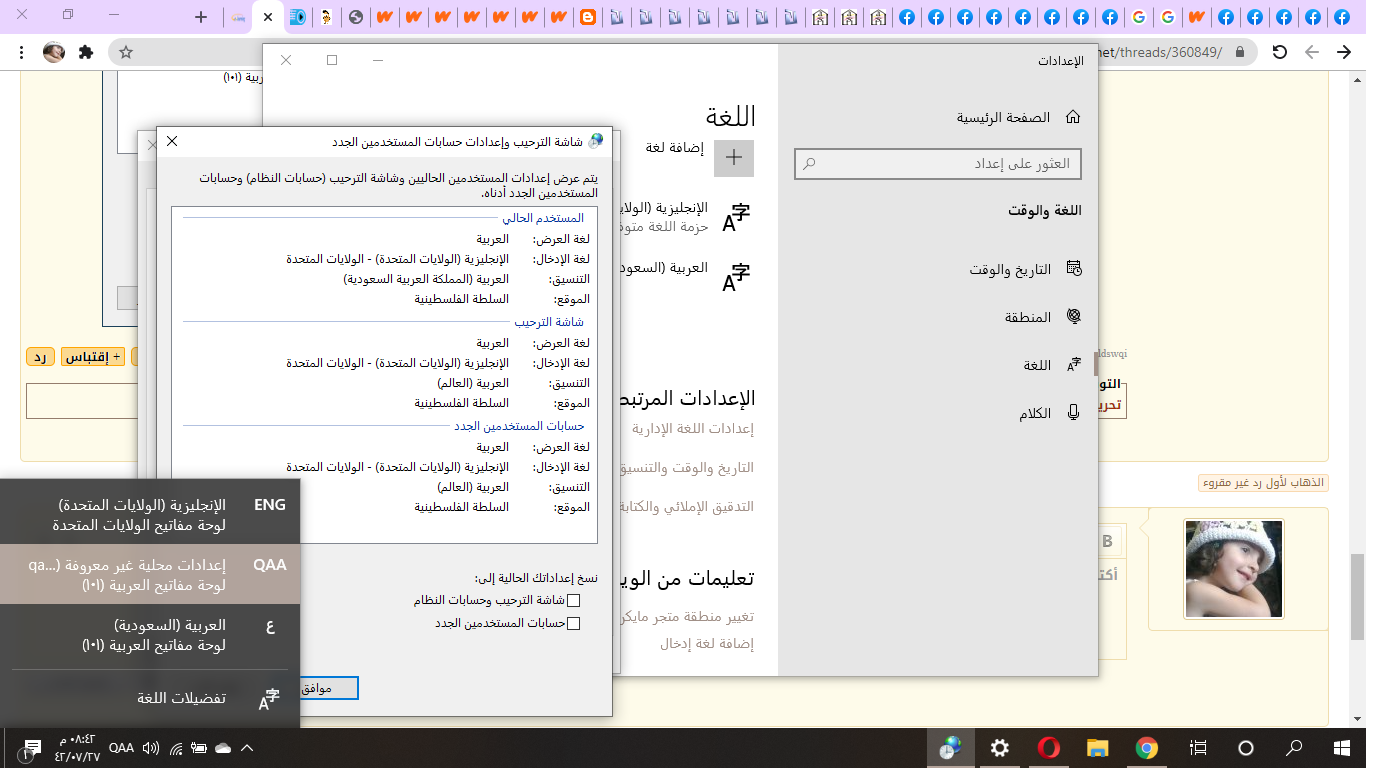
Task: Open the volume speaker icon in tray
Action: pyautogui.click(x=151, y=748)
